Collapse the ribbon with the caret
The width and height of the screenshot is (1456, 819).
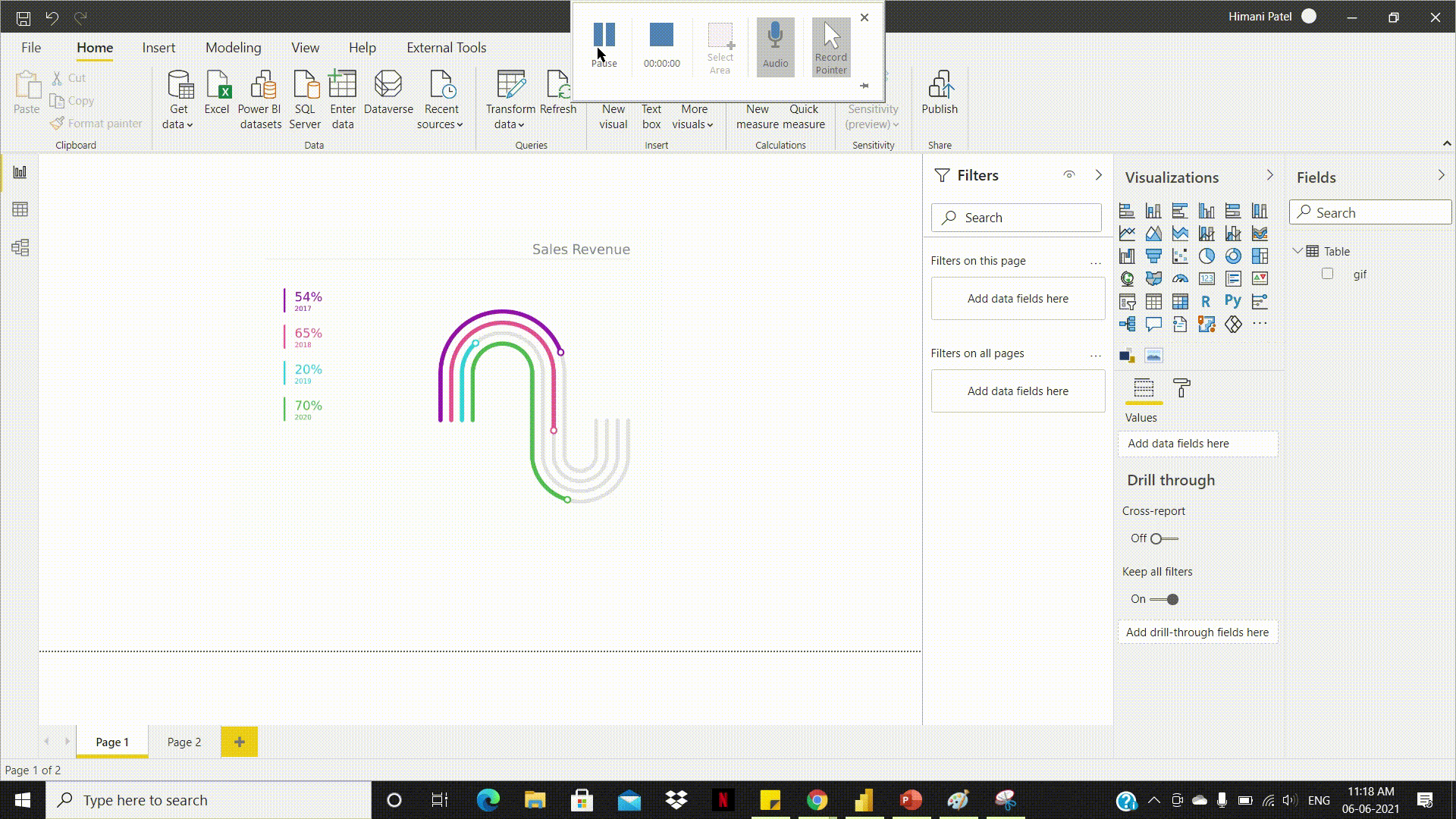click(1447, 143)
